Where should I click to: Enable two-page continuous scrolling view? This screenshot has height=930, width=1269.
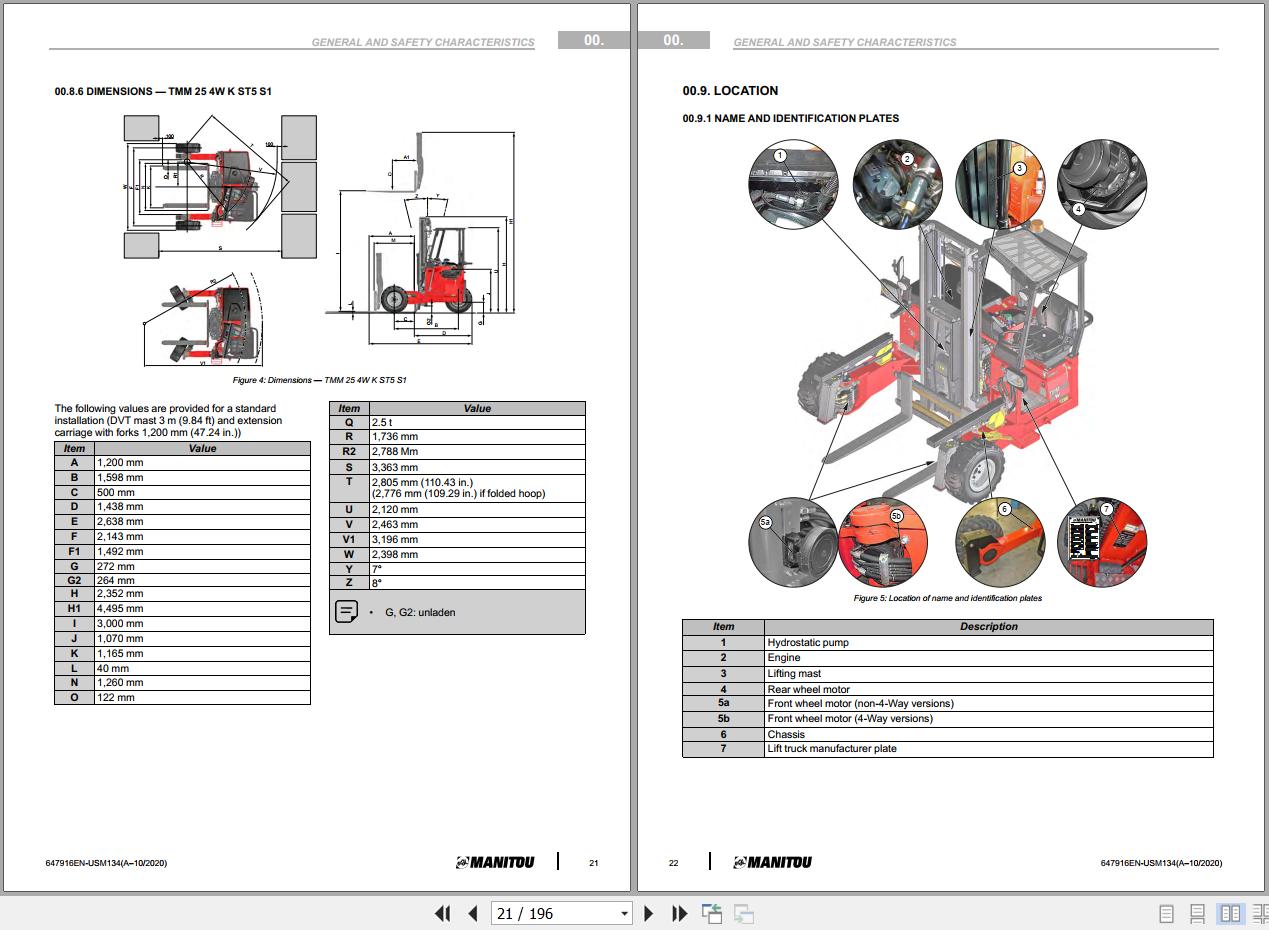point(1259,914)
